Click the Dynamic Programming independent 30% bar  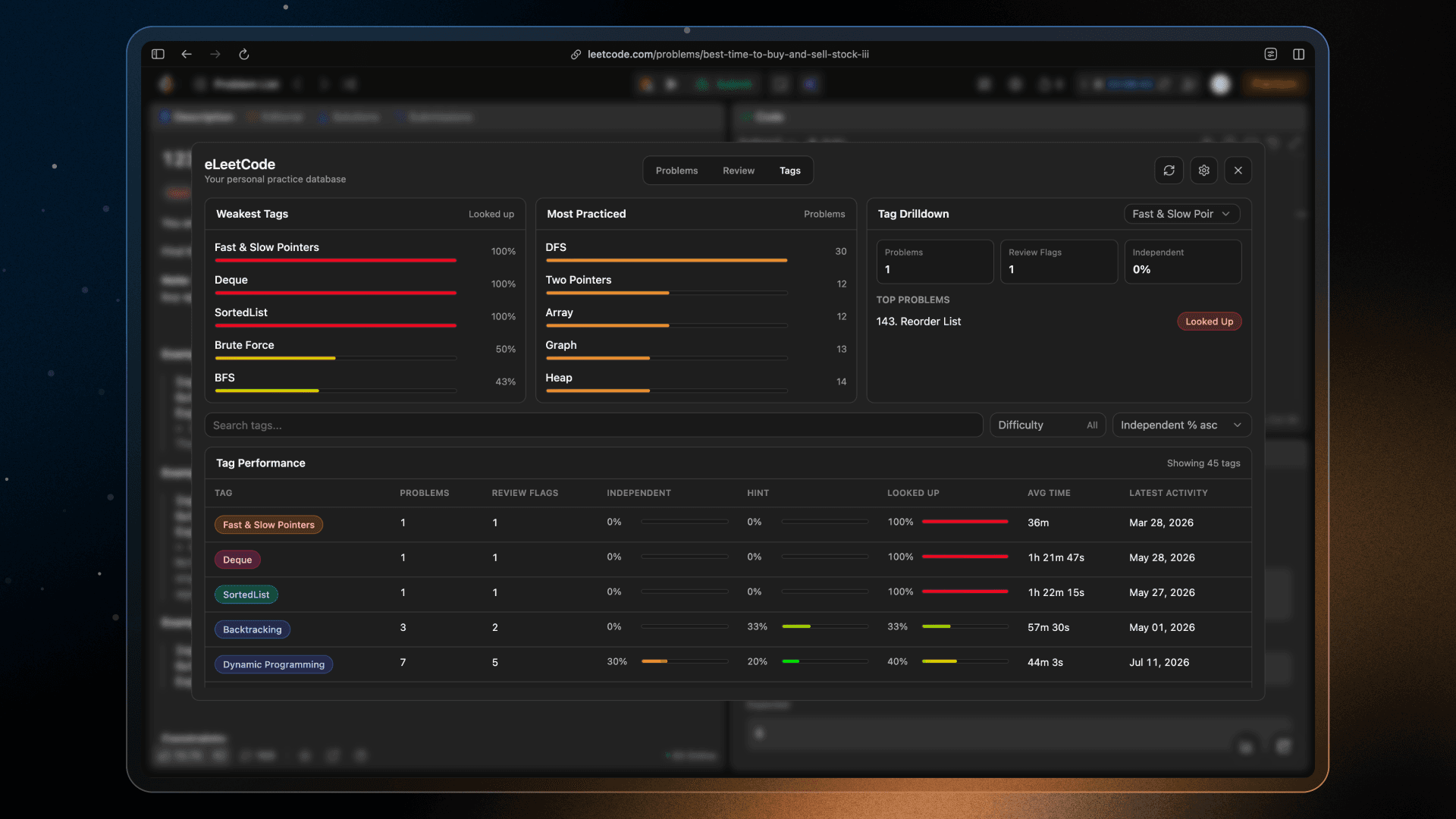point(685,661)
